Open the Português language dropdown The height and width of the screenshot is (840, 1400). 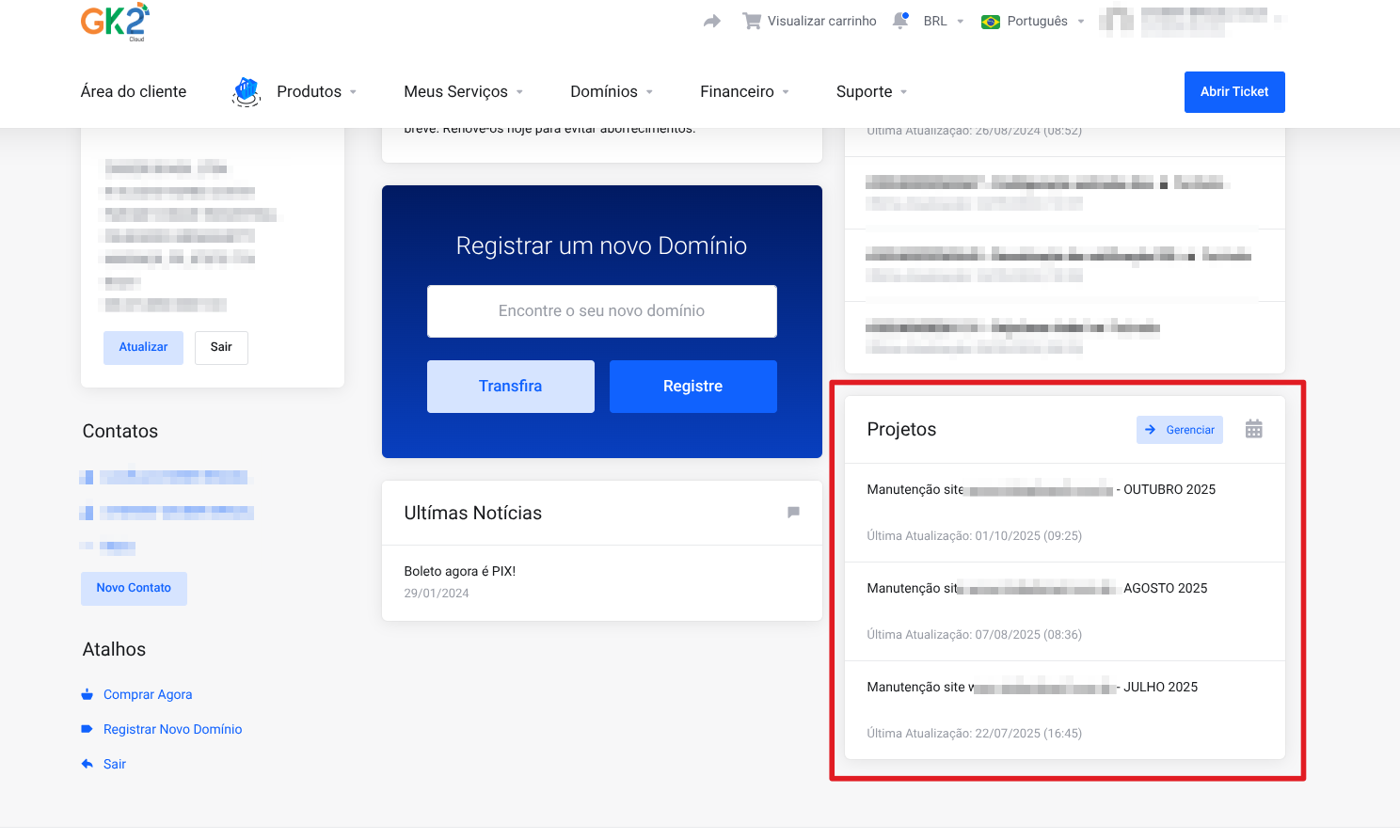pos(1033,21)
